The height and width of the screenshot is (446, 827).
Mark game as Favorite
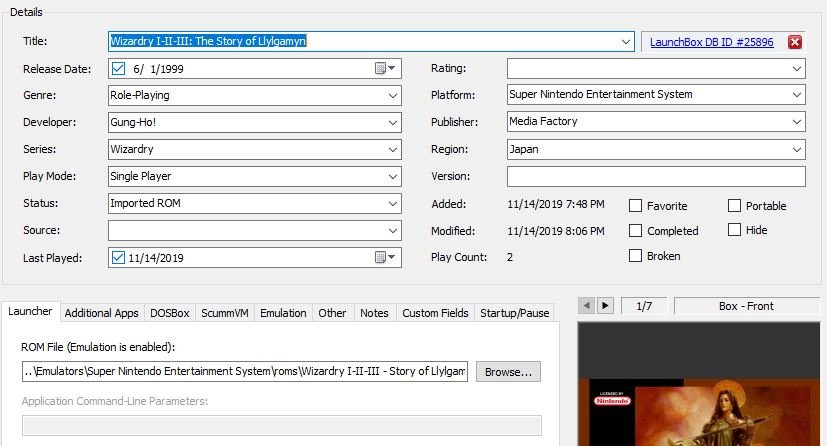[636, 206]
